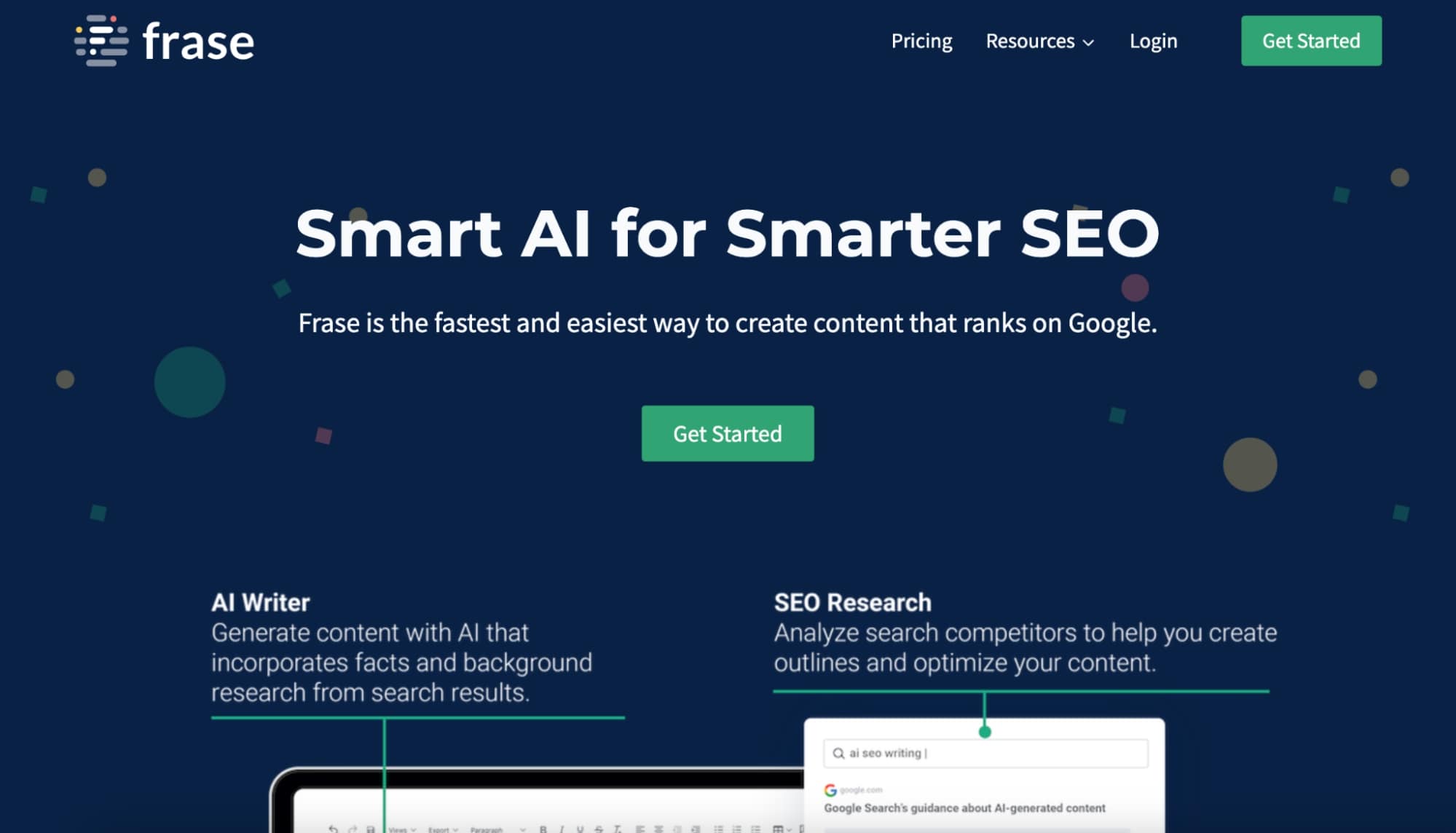
Task: Click the Frase logo icon
Action: tap(101, 41)
